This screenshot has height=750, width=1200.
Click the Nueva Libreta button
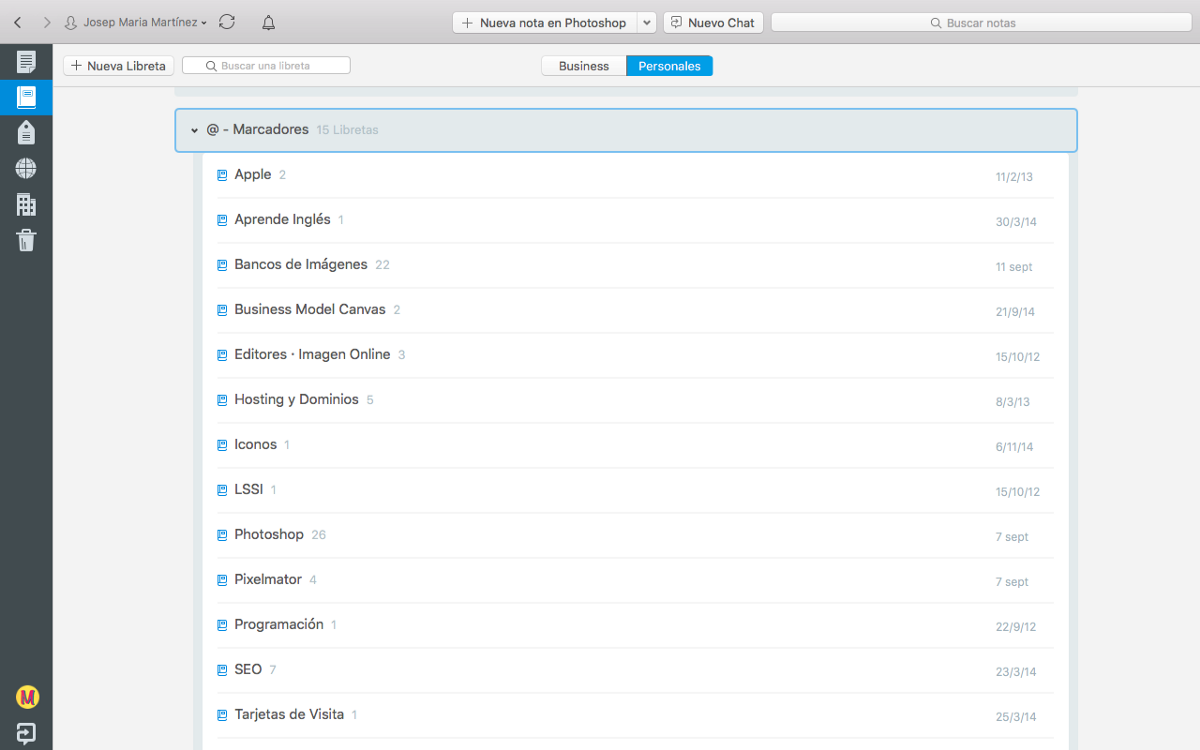tap(119, 66)
